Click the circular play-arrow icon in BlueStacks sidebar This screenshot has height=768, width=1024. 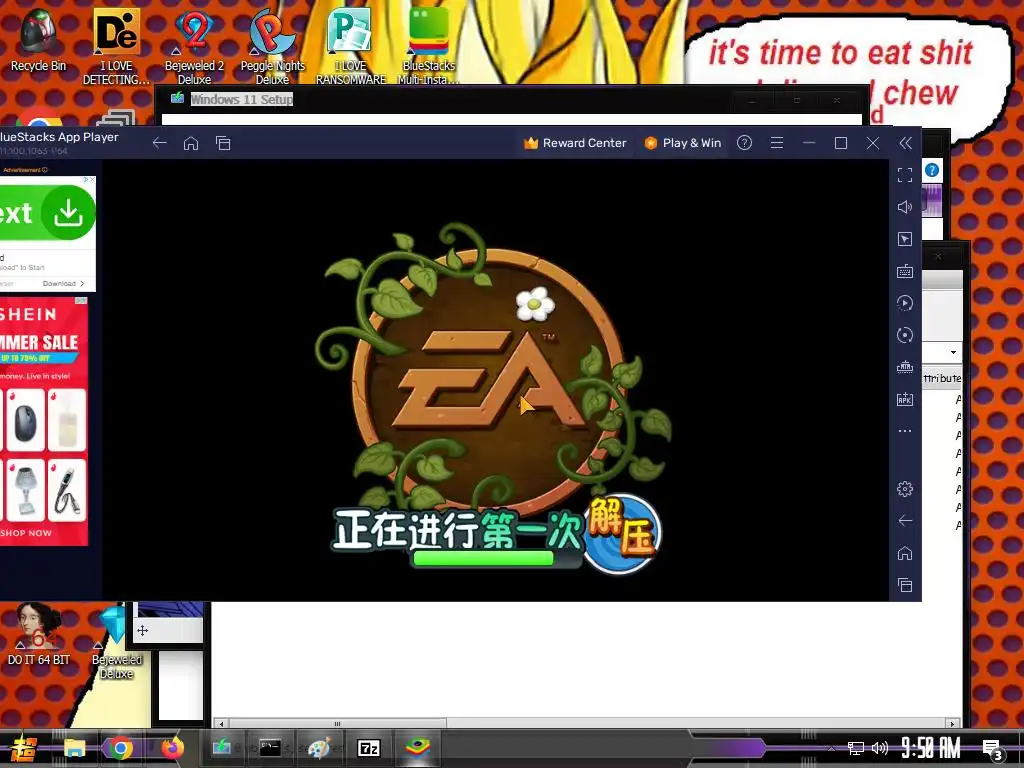[x=904, y=303]
